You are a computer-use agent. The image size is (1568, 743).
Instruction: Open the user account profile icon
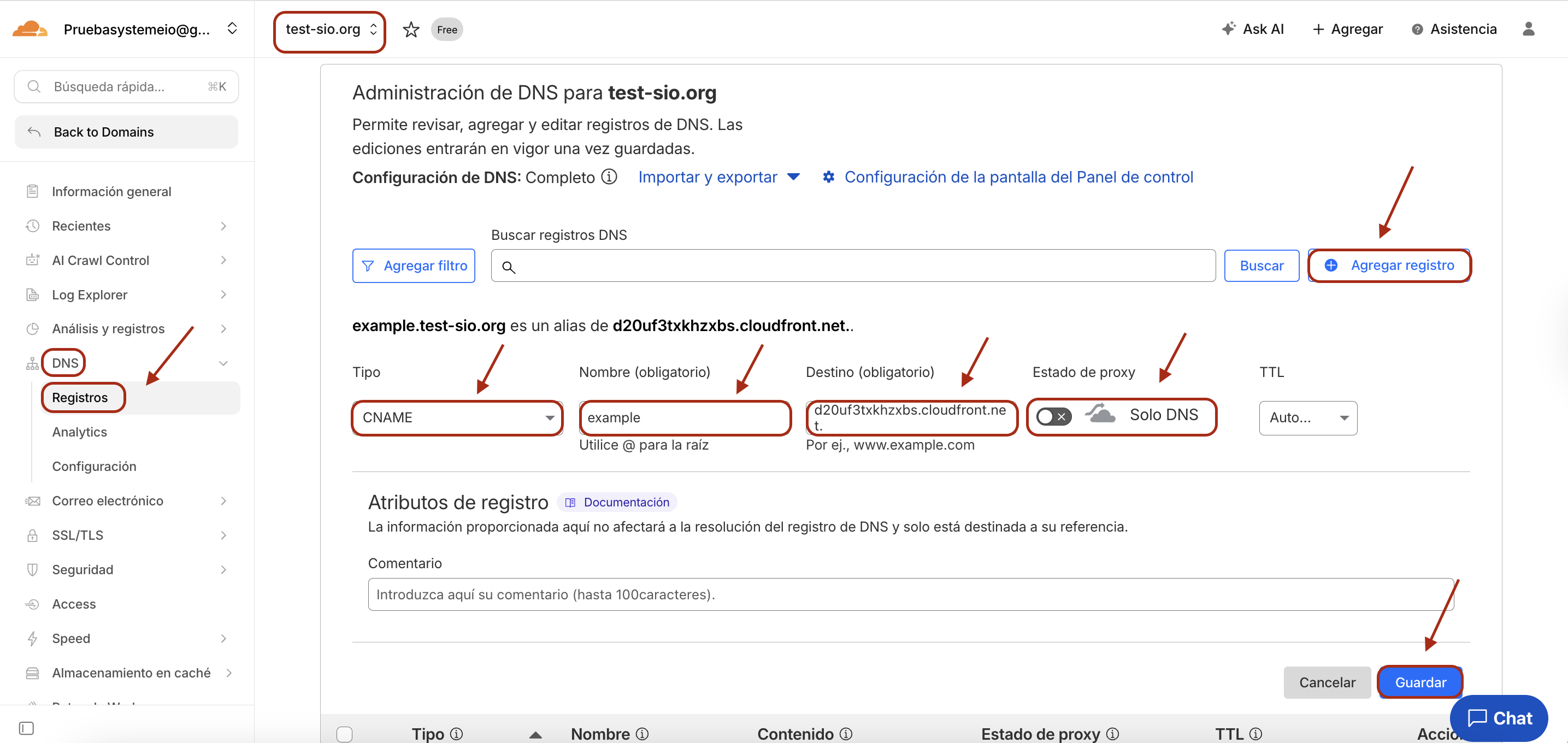tap(1528, 28)
